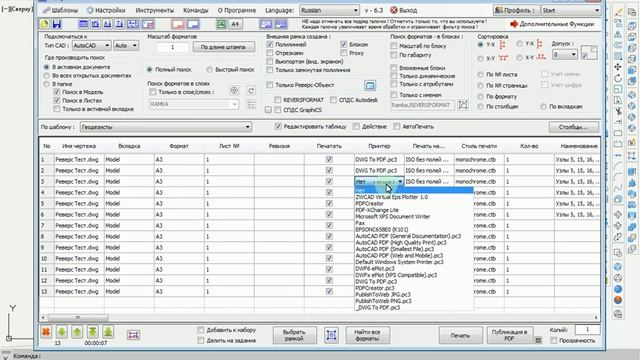Select Быстрый поиск radio button
The width and height of the screenshot is (640, 360).
[209, 70]
